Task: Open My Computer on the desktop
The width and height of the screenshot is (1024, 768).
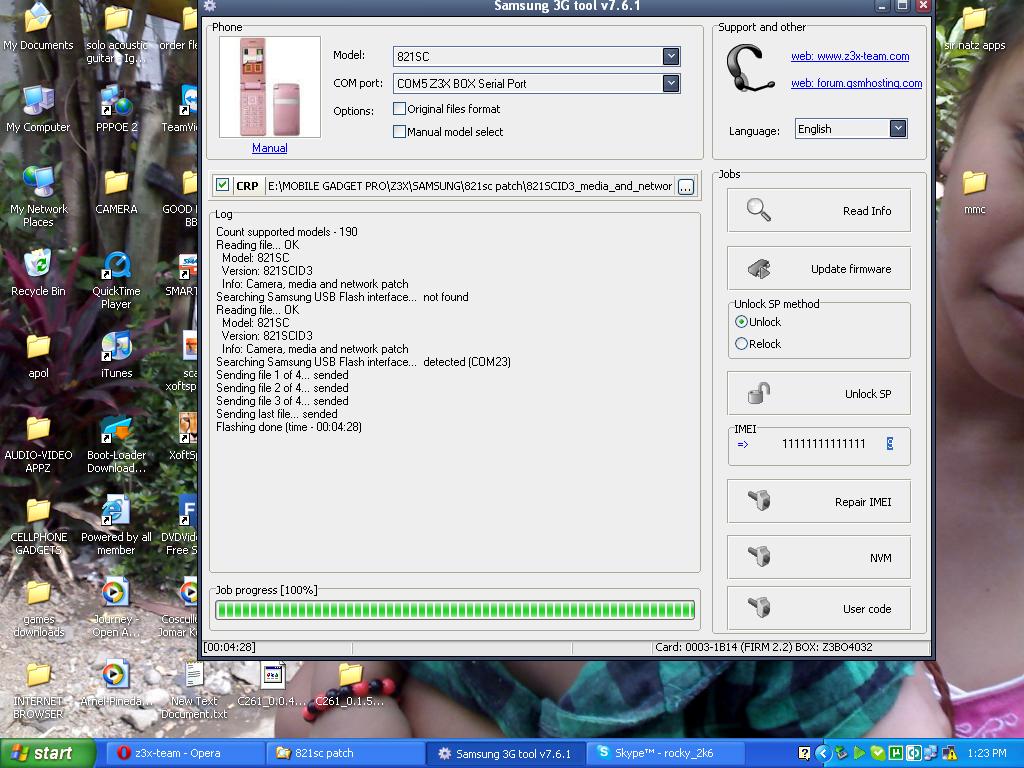Action: 38,109
